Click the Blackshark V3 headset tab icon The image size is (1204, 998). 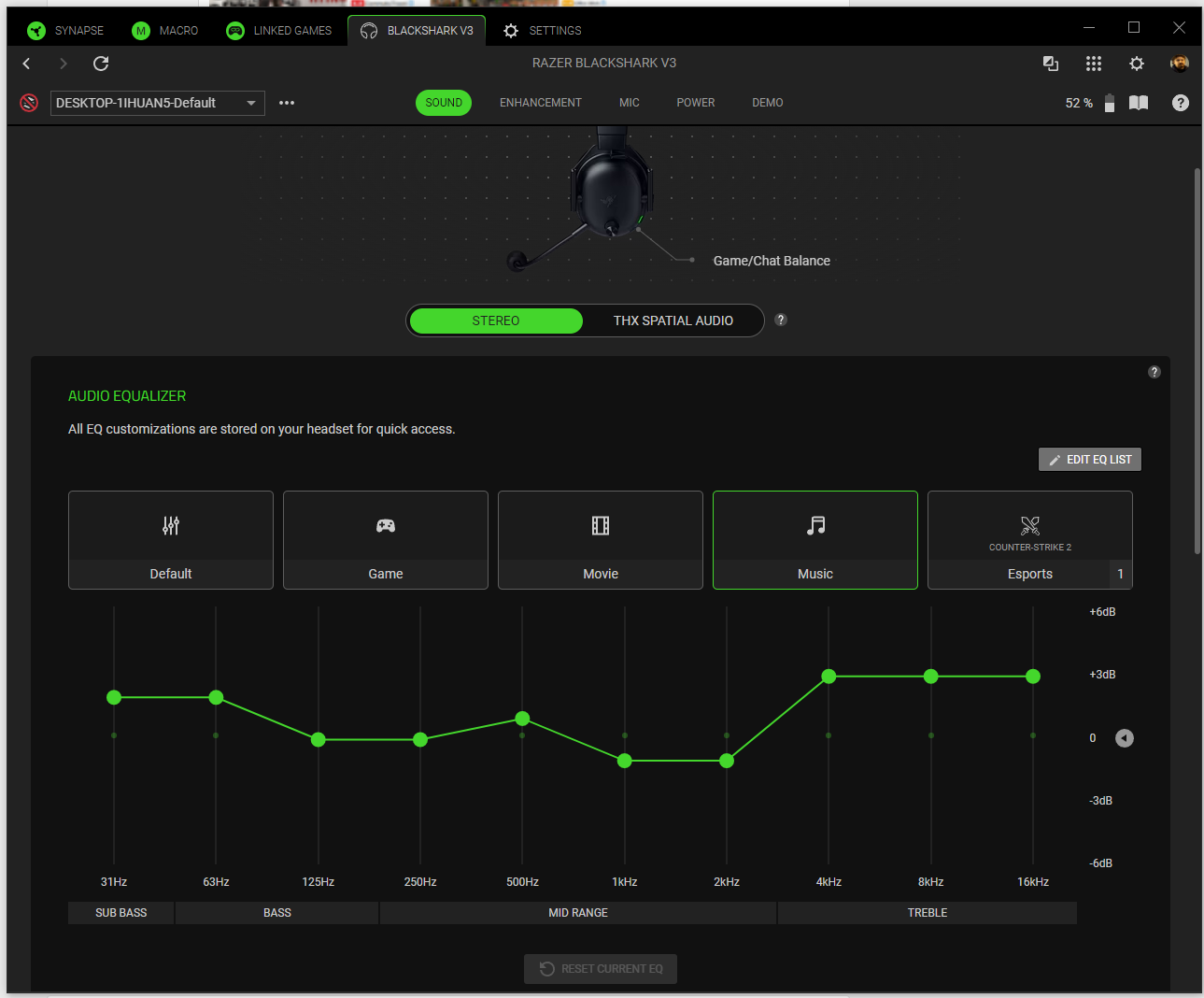(x=369, y=31)
